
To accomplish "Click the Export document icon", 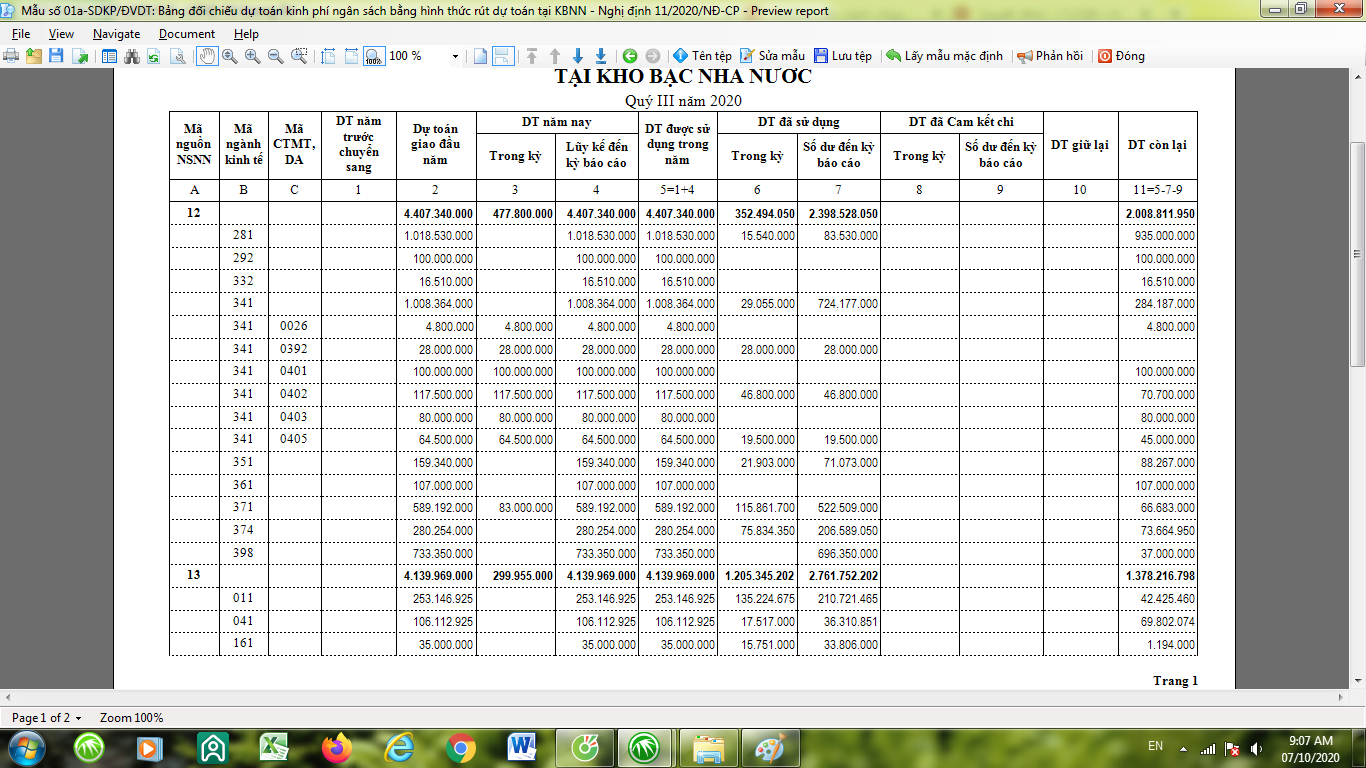I will pos(79,56).
